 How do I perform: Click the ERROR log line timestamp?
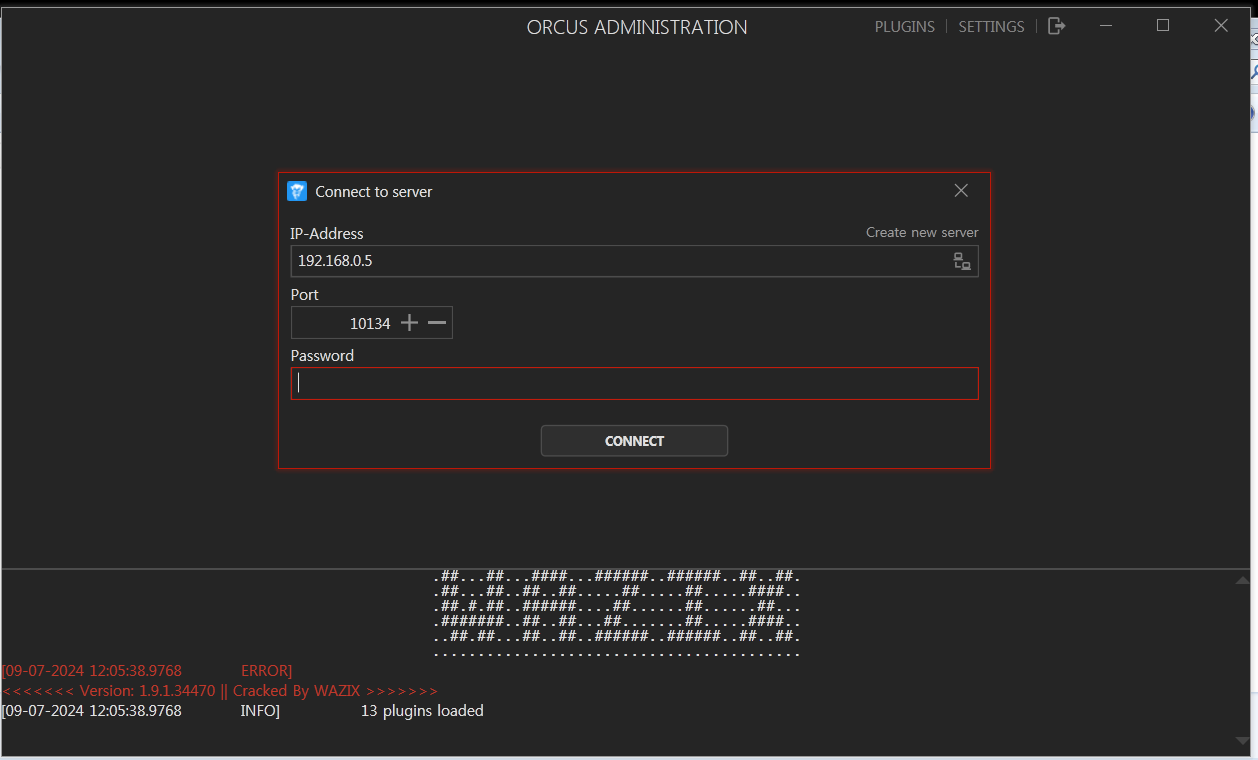coord(92,670)
